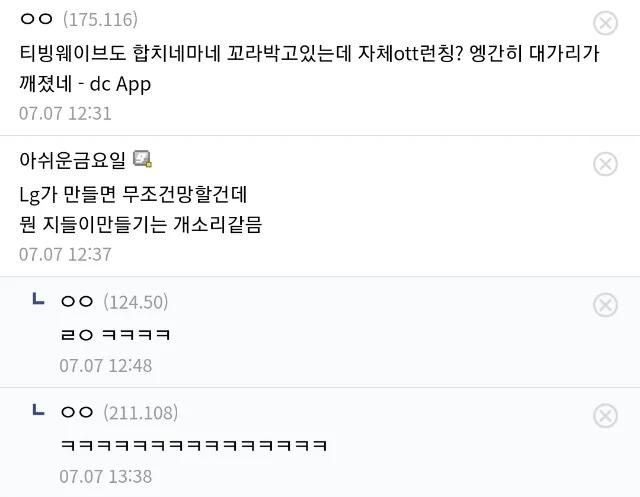Remove the reply by ㅇㅇ (124.50)
The height and width of the screenshot is (497, 640).
[605, 305]
